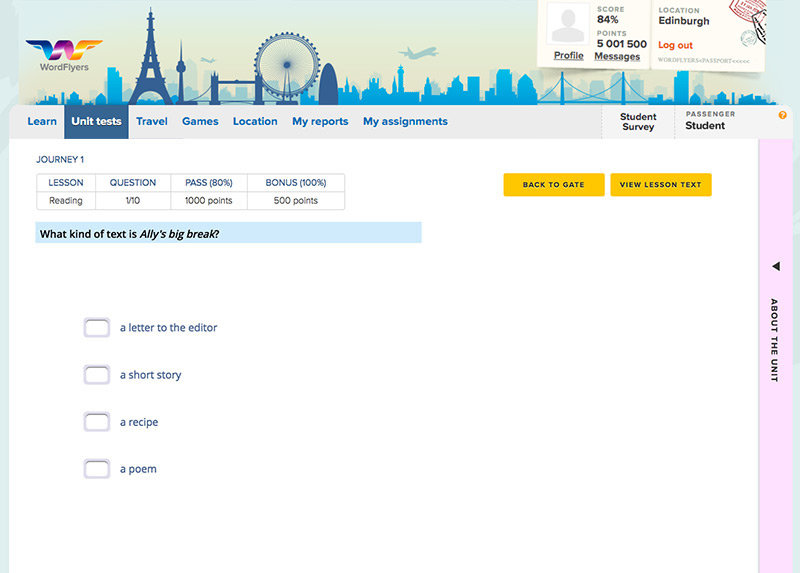Viewport: 800px width, 573px height.
Task: Click the profile avatar picture
Action: click(x=568, y=25)
